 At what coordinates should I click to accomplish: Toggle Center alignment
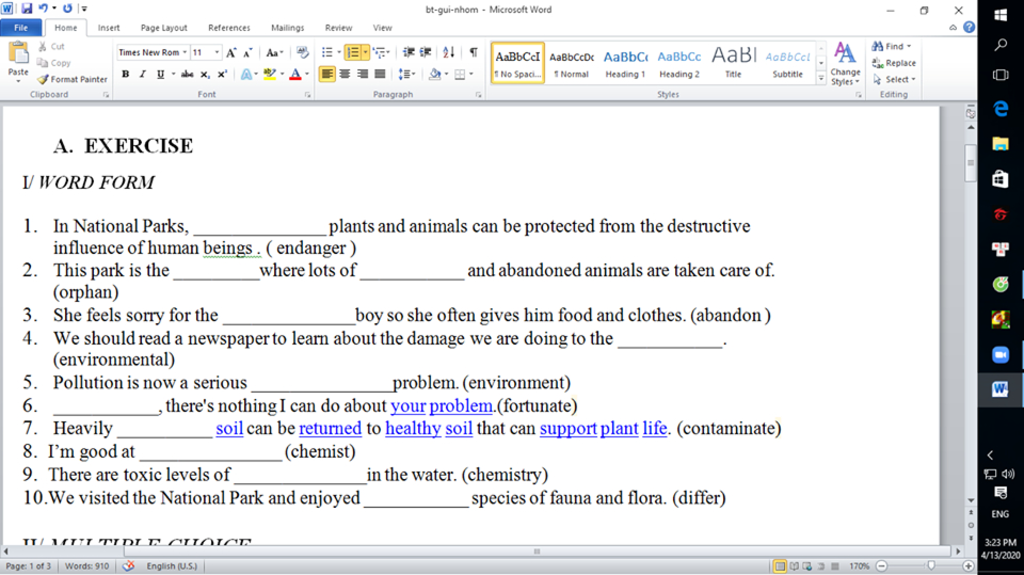345,74
